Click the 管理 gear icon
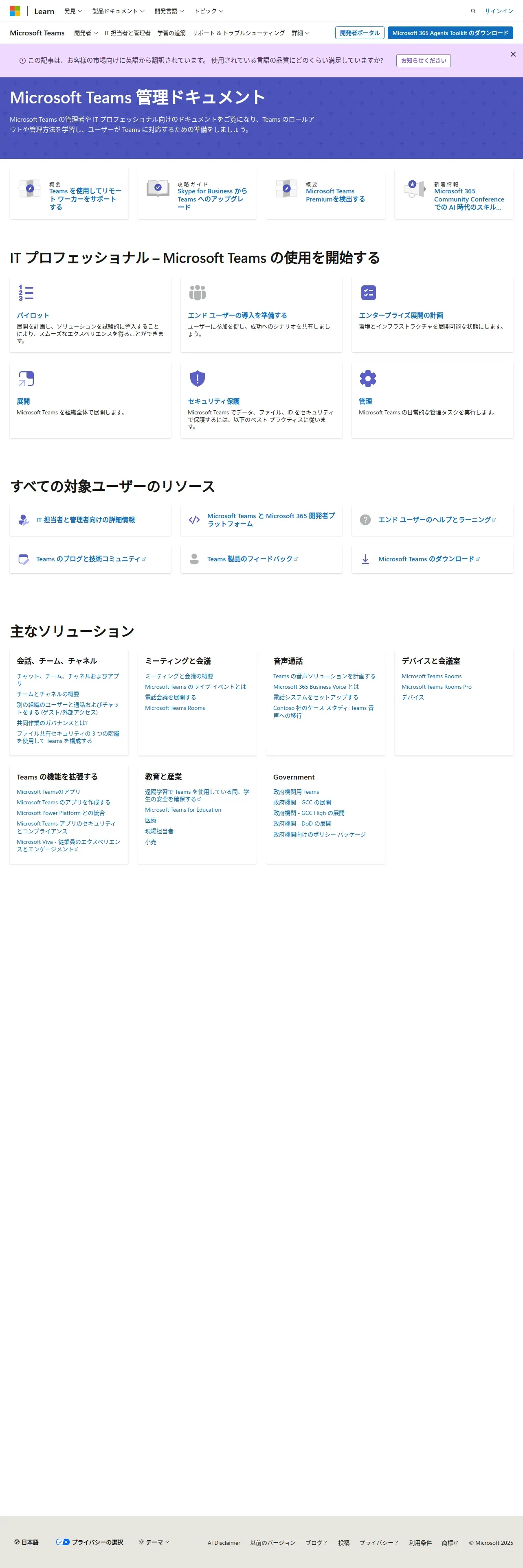Image resolution: width=523 pixels, height=1568 pixels. (x=368, y=379)
